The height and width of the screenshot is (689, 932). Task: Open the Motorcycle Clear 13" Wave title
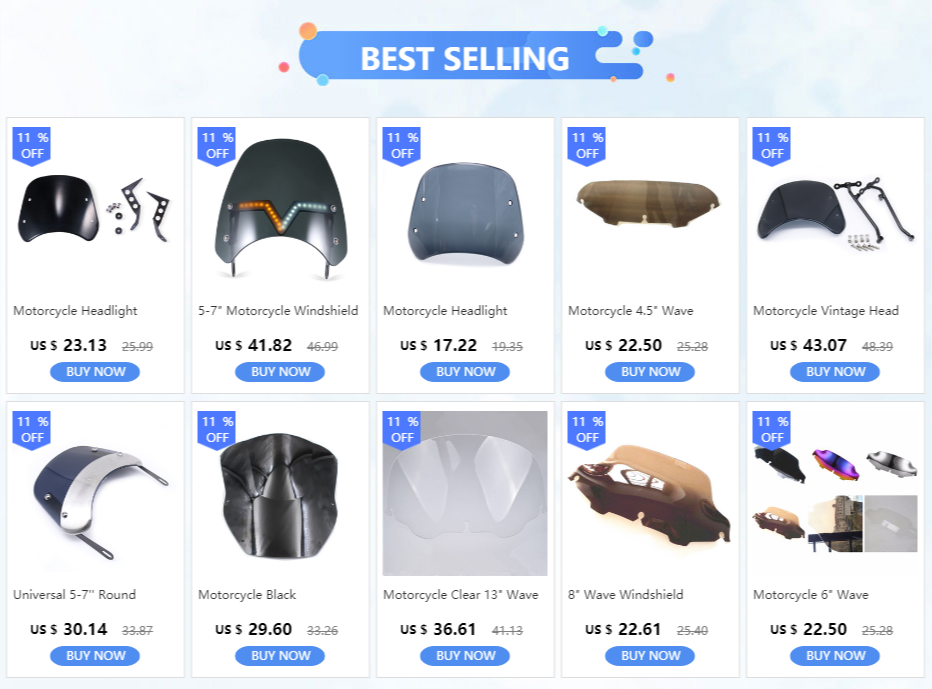pos(461,594)
